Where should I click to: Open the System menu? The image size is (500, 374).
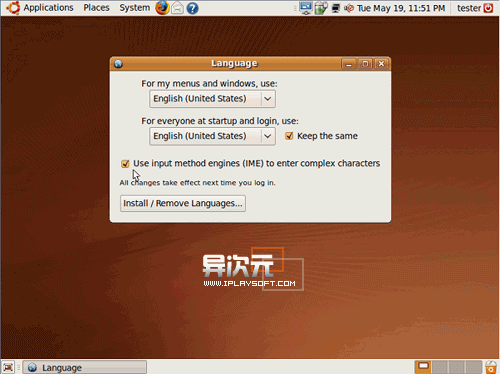135,8
